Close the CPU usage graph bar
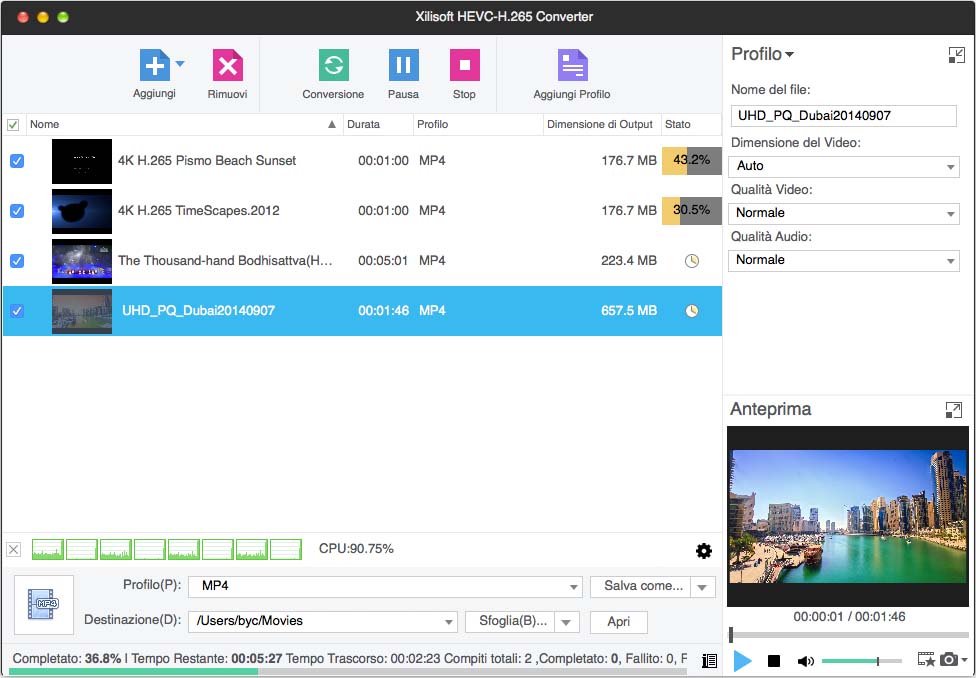This screenshot has width=976, height=678. click(x=14, y=549)
